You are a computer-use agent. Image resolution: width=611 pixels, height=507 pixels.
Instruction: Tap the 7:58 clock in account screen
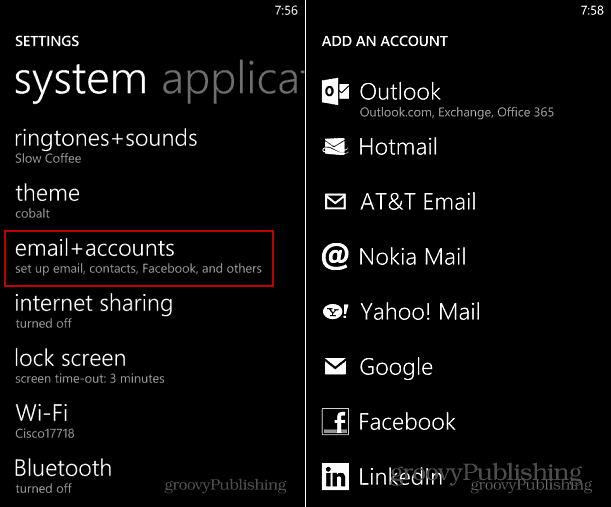(592, 11)
